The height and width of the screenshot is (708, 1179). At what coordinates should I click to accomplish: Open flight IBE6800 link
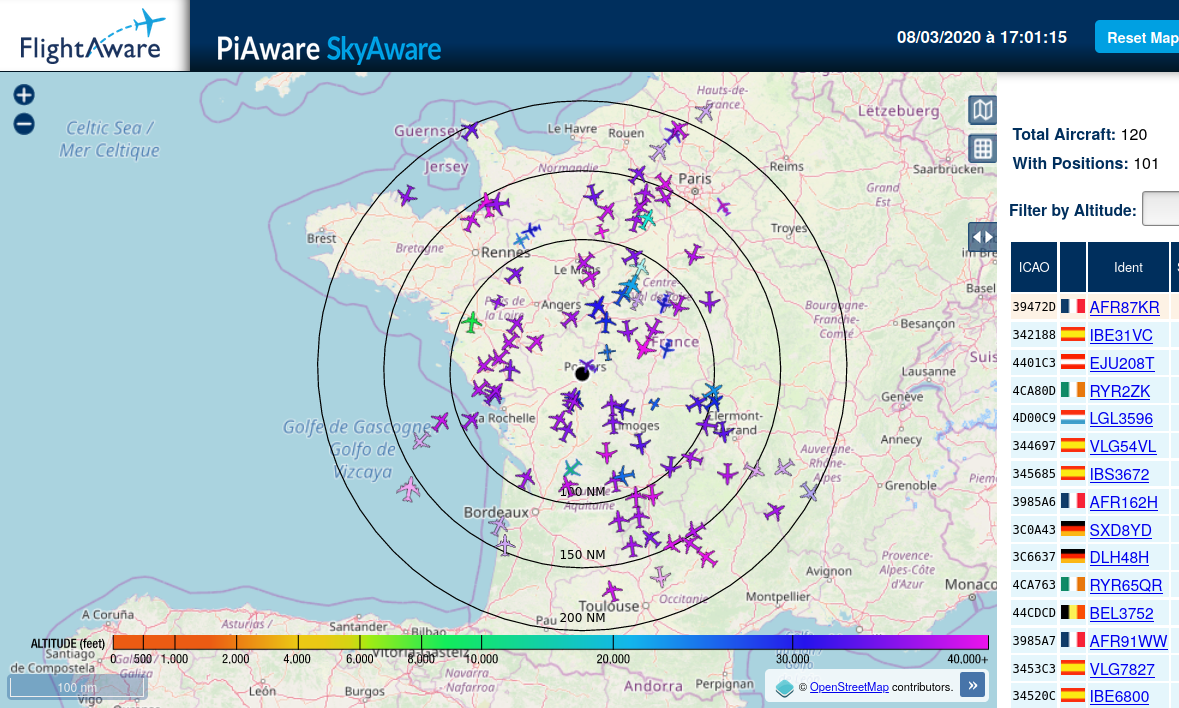click(1119, 697)
